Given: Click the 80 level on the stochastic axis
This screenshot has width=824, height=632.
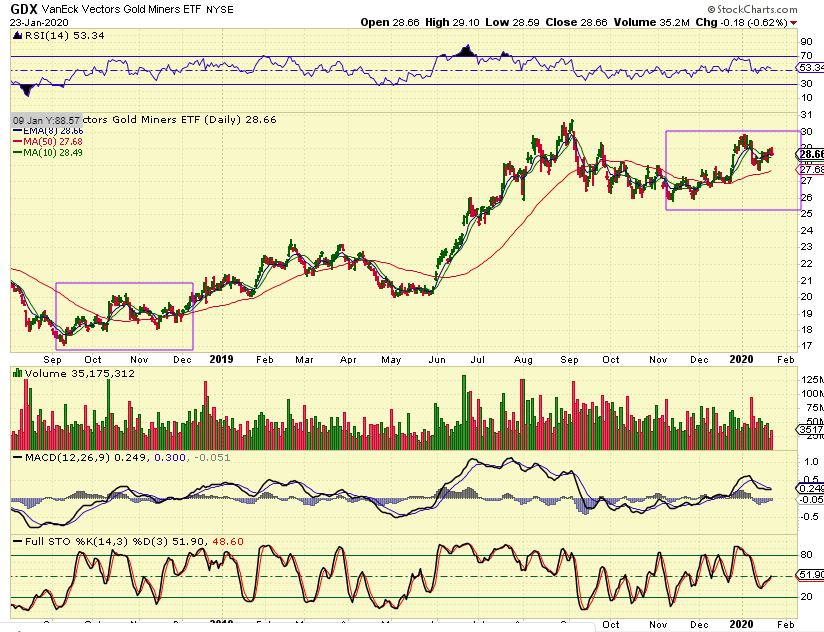Looking at the screenshot, I should coord(806,555).
